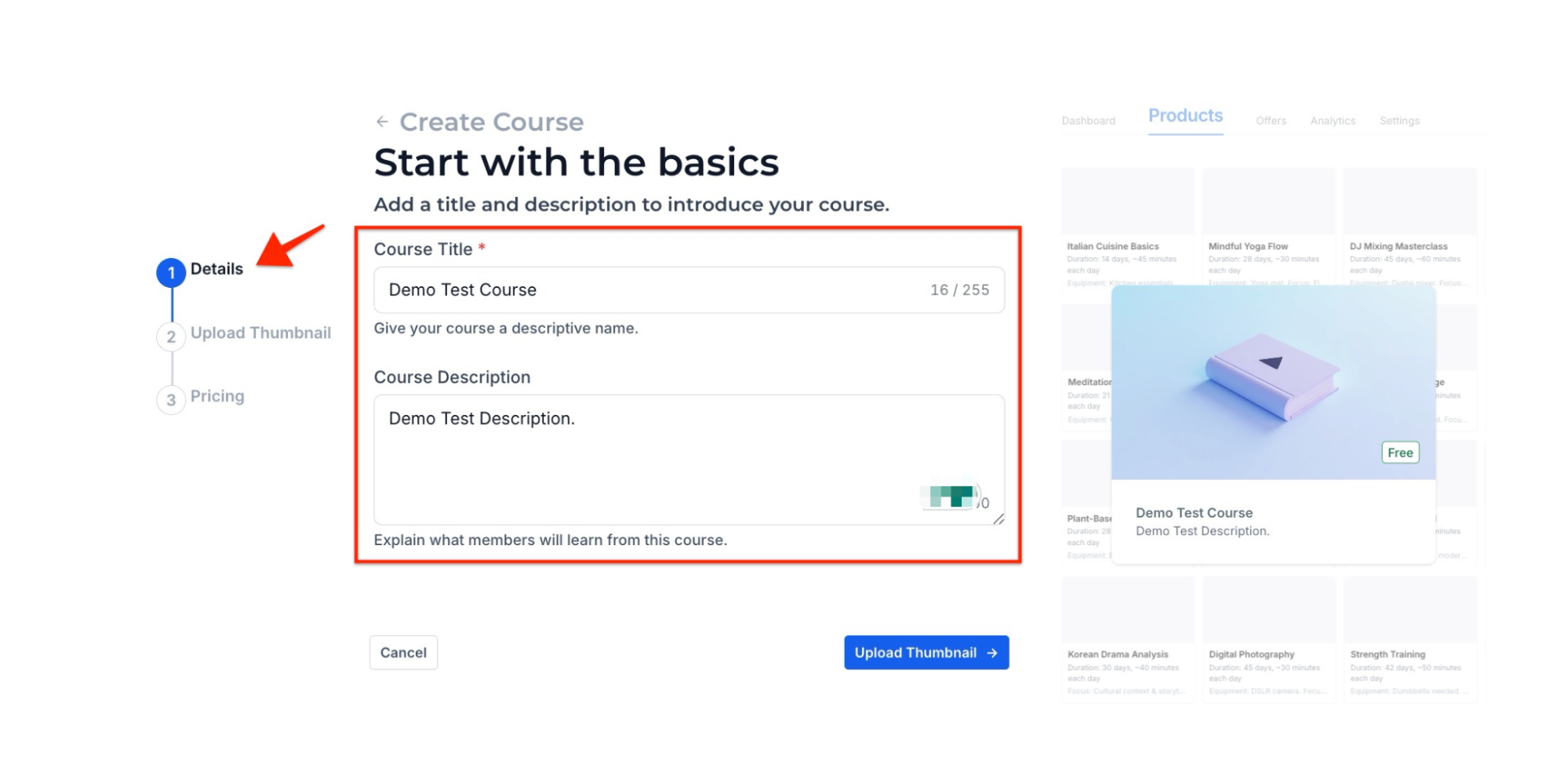Go to step 2 Upload Thumbnail circle
Viewport: 1568px width, 764px height.
tap(171, 337)
